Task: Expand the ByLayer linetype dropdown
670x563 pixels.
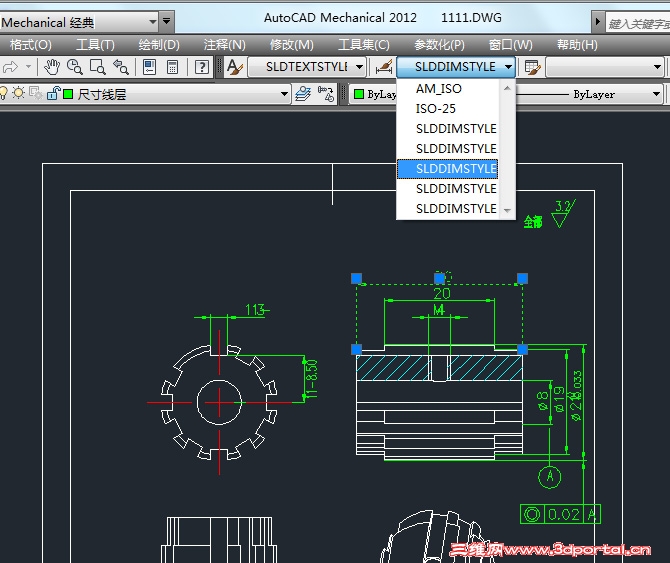Action: pos(656,94)
